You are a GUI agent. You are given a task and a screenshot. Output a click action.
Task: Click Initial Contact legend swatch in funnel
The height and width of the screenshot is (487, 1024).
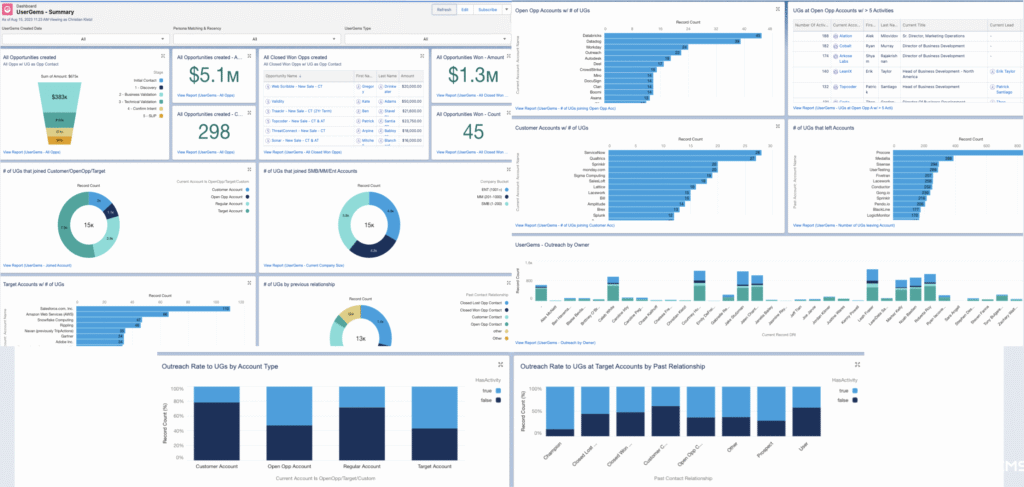161,79
